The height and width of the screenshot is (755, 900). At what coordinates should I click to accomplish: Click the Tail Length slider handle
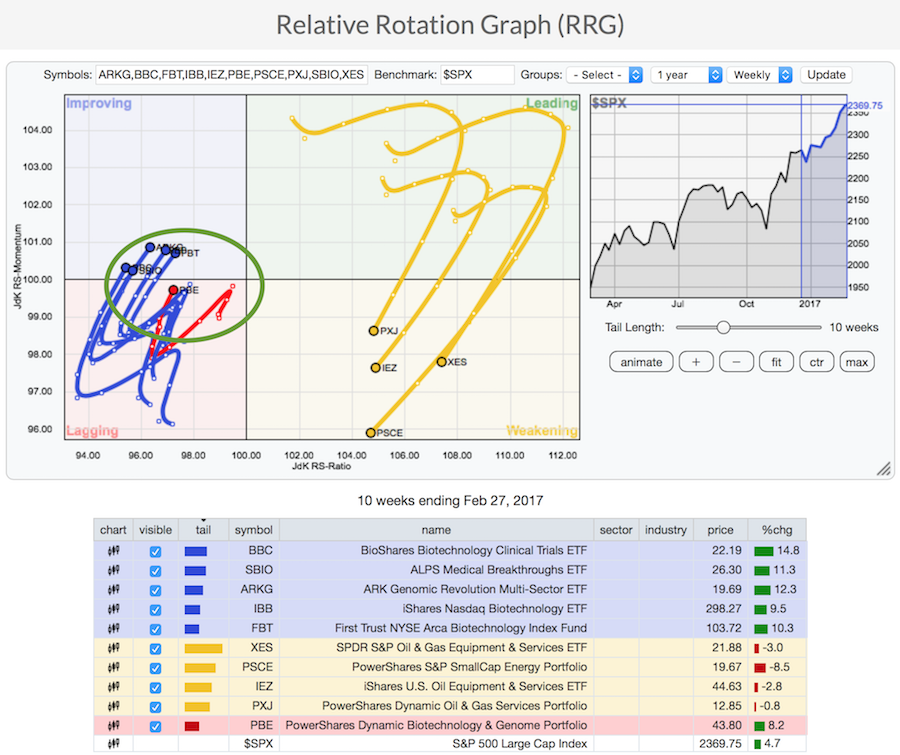click(723, 327)
